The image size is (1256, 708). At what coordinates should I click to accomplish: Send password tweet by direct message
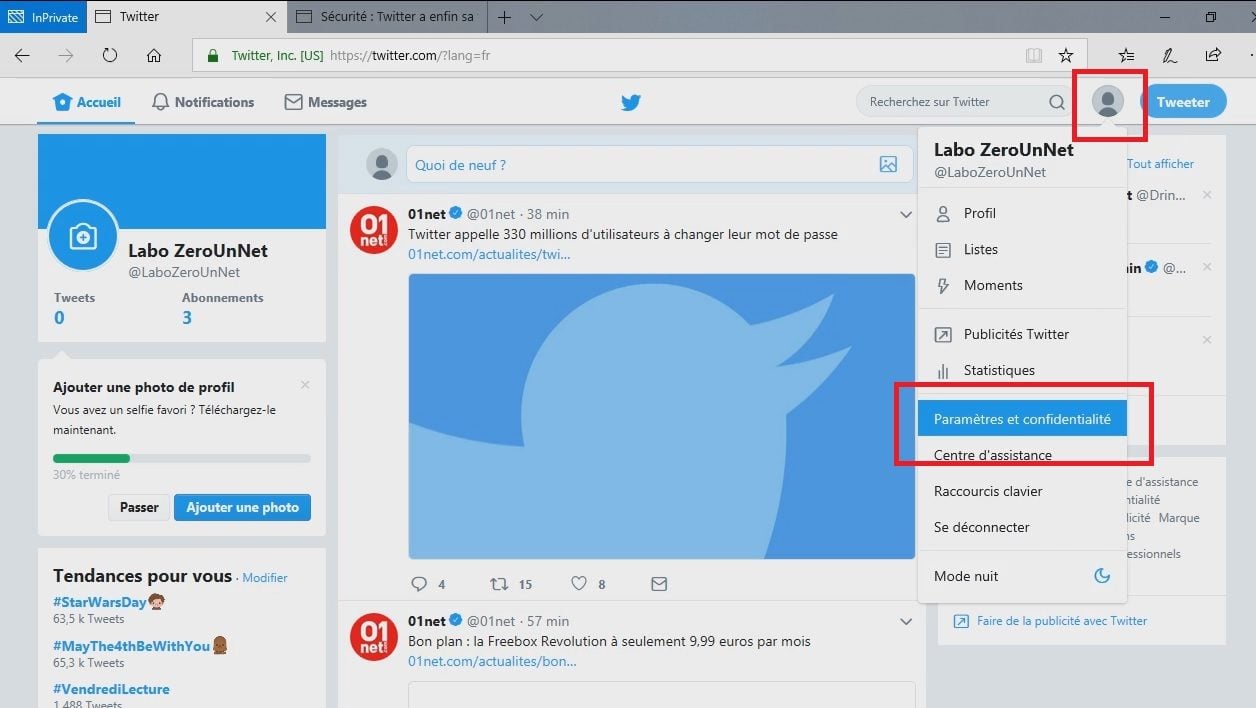pos(659,584)
